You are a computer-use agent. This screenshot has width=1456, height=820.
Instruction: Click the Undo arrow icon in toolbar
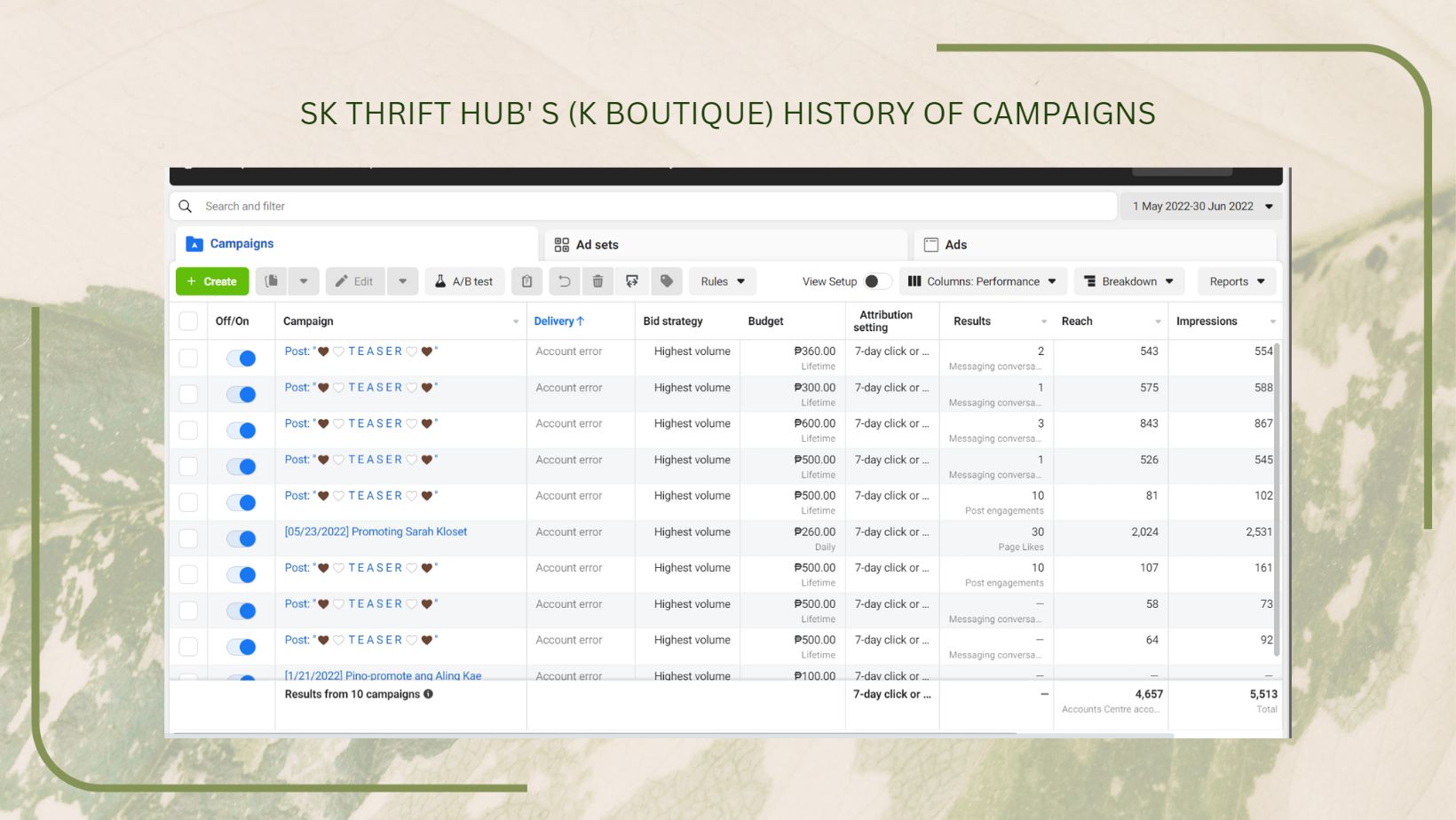[564, 281]
